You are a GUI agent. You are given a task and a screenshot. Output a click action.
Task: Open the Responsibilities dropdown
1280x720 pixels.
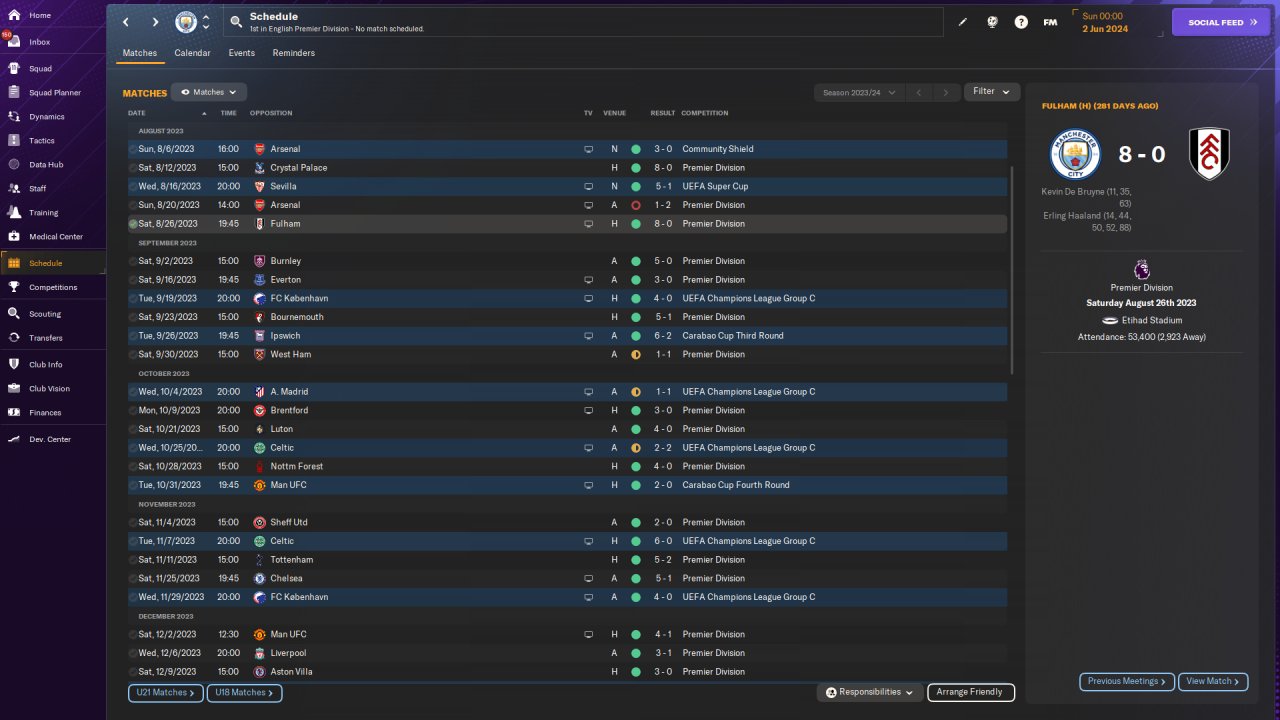click(870, 692)
